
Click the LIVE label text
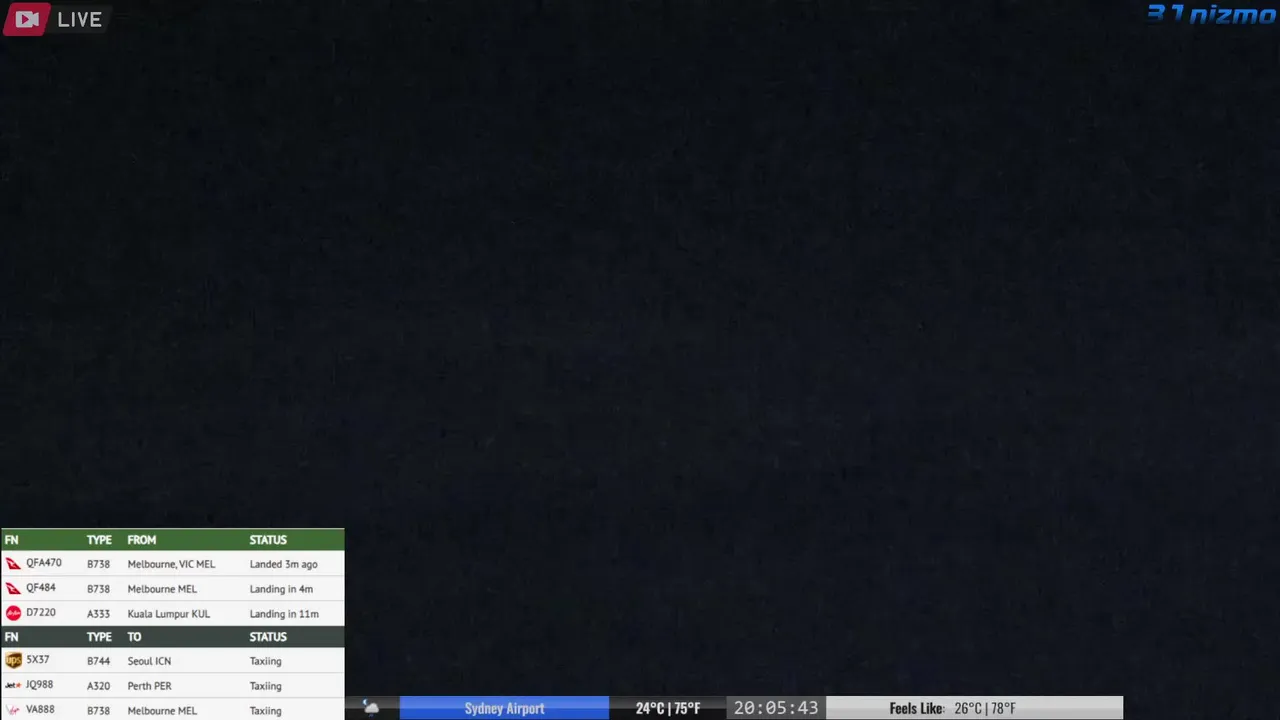point(80,19)
